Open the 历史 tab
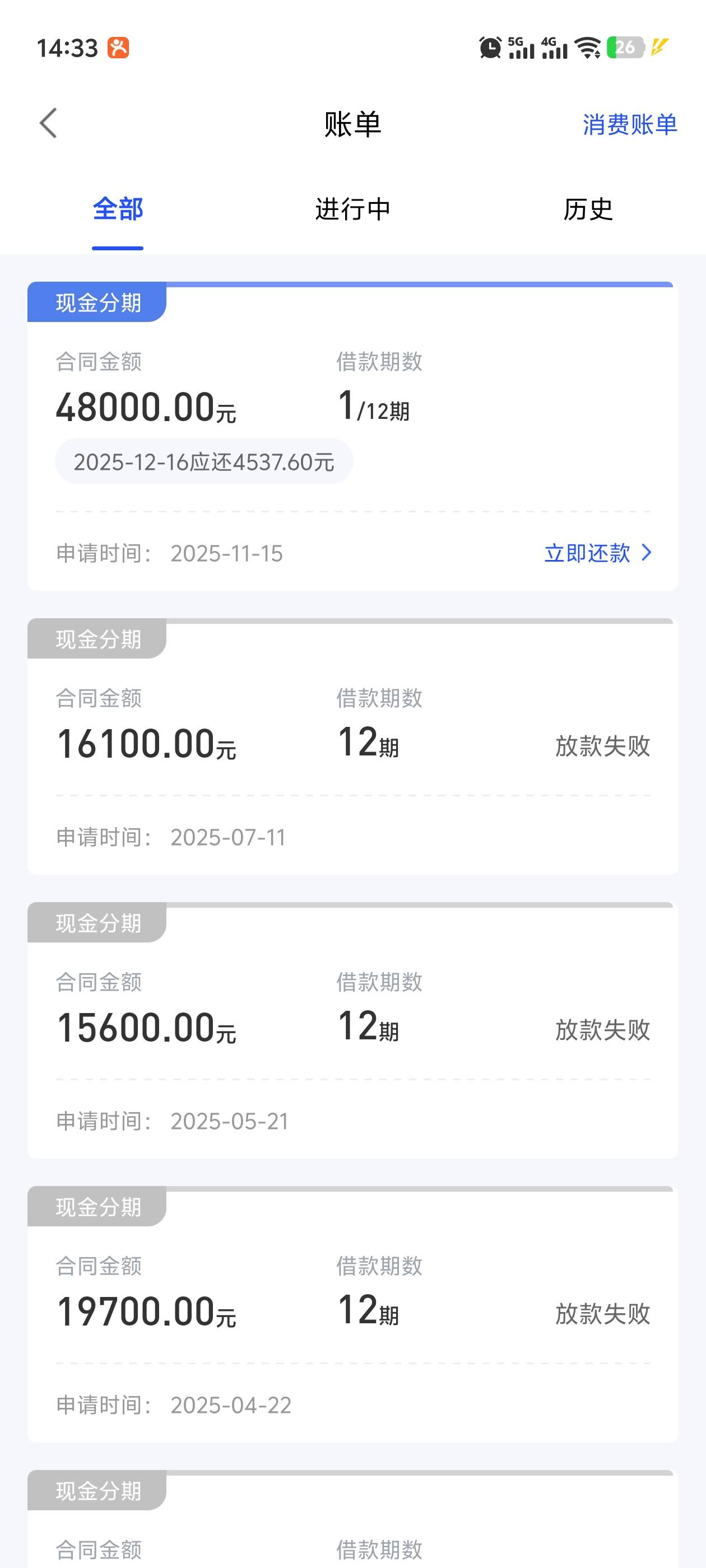This screenshot has height=1568, width=706. click(588, 209)
